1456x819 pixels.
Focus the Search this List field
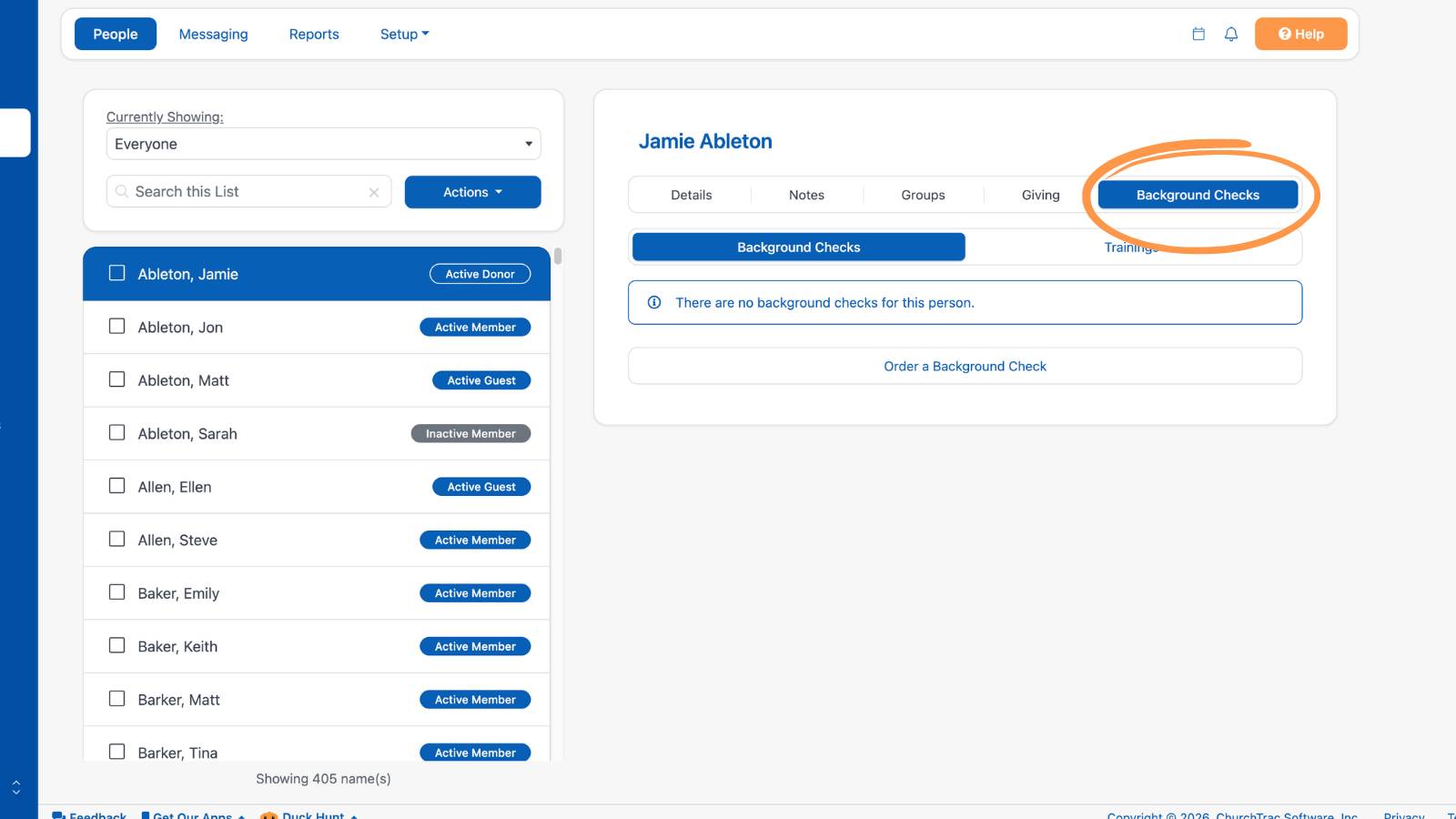point(248,192)
